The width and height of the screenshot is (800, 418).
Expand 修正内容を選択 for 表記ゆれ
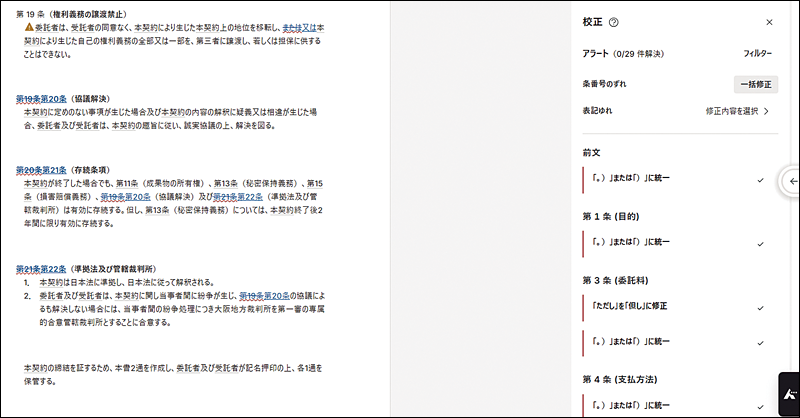(737, 112)
